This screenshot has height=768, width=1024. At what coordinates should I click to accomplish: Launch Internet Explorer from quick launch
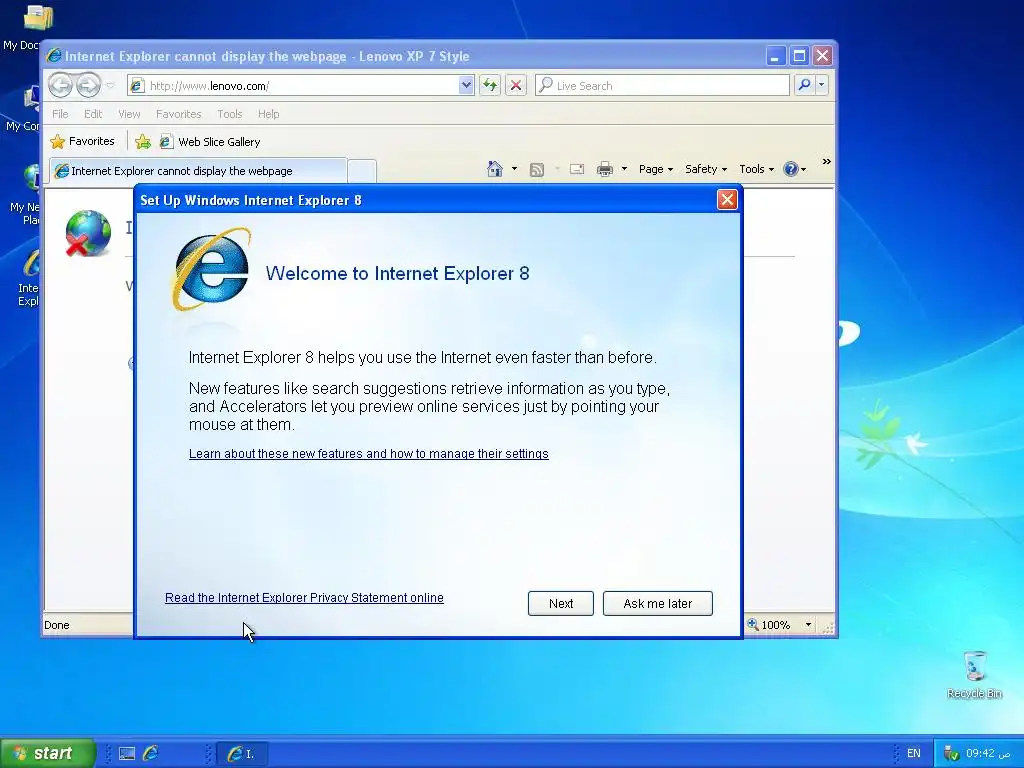[x=150, y=754]
